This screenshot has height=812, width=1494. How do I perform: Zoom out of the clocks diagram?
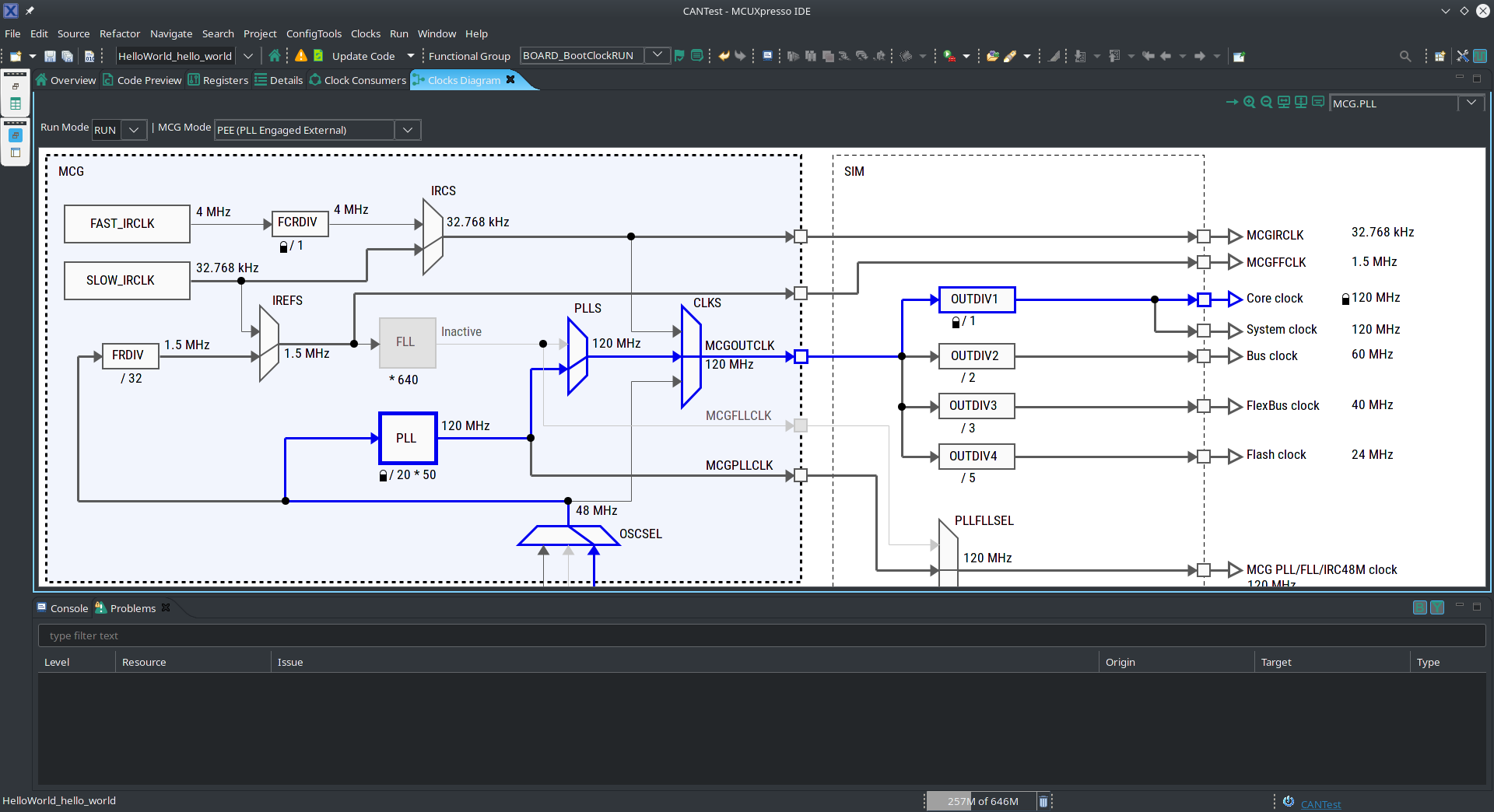click(1267, 102)
